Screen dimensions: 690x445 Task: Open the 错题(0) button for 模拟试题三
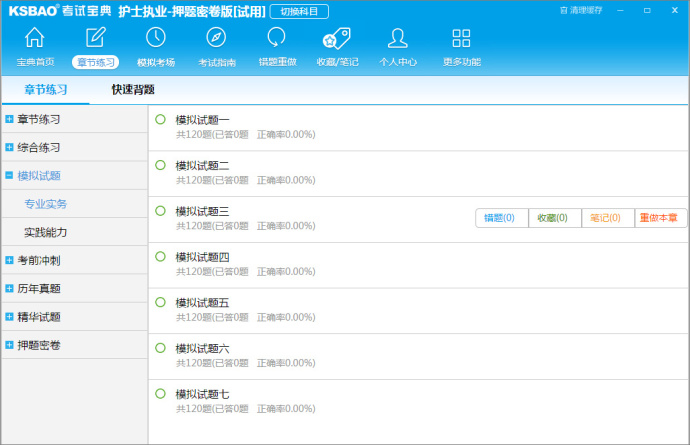[502, 218]
